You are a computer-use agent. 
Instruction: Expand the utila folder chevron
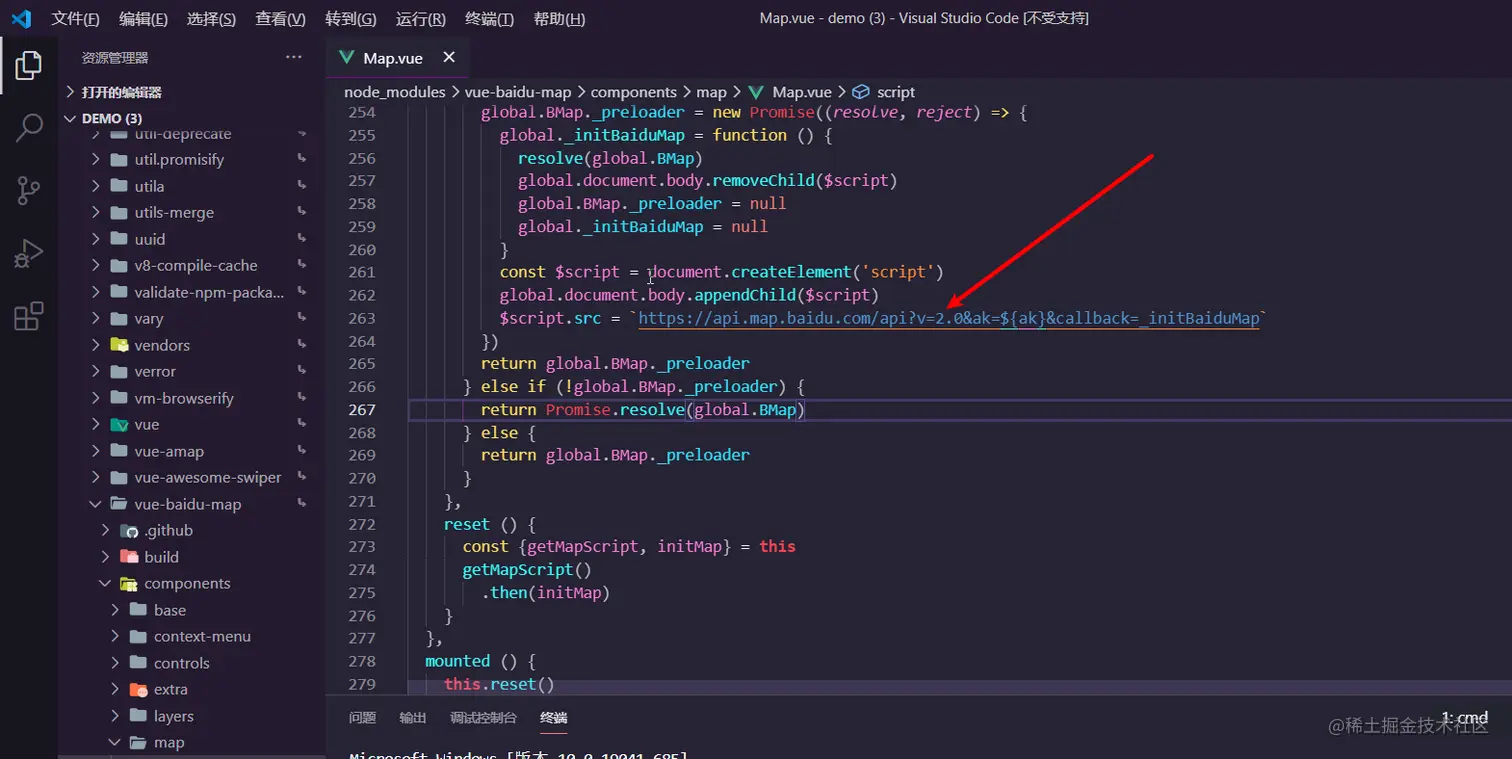coord(96,186)
